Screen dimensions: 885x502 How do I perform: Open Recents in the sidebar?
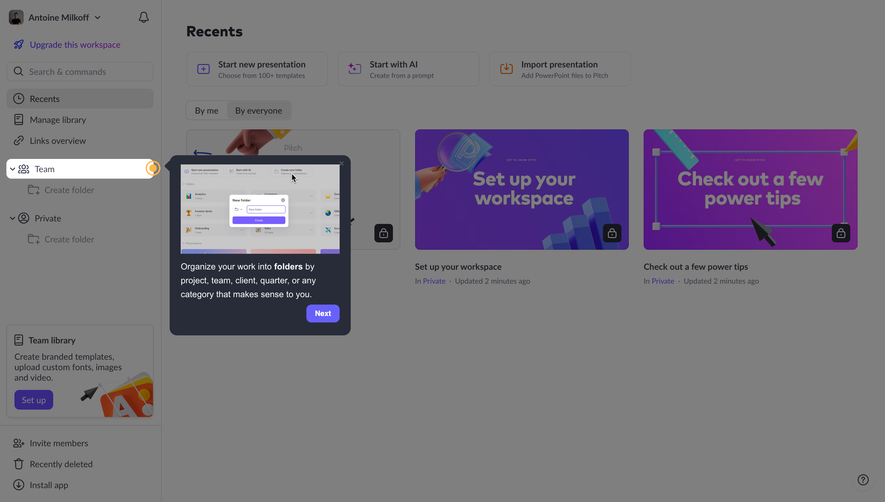(x=80, y=99)
